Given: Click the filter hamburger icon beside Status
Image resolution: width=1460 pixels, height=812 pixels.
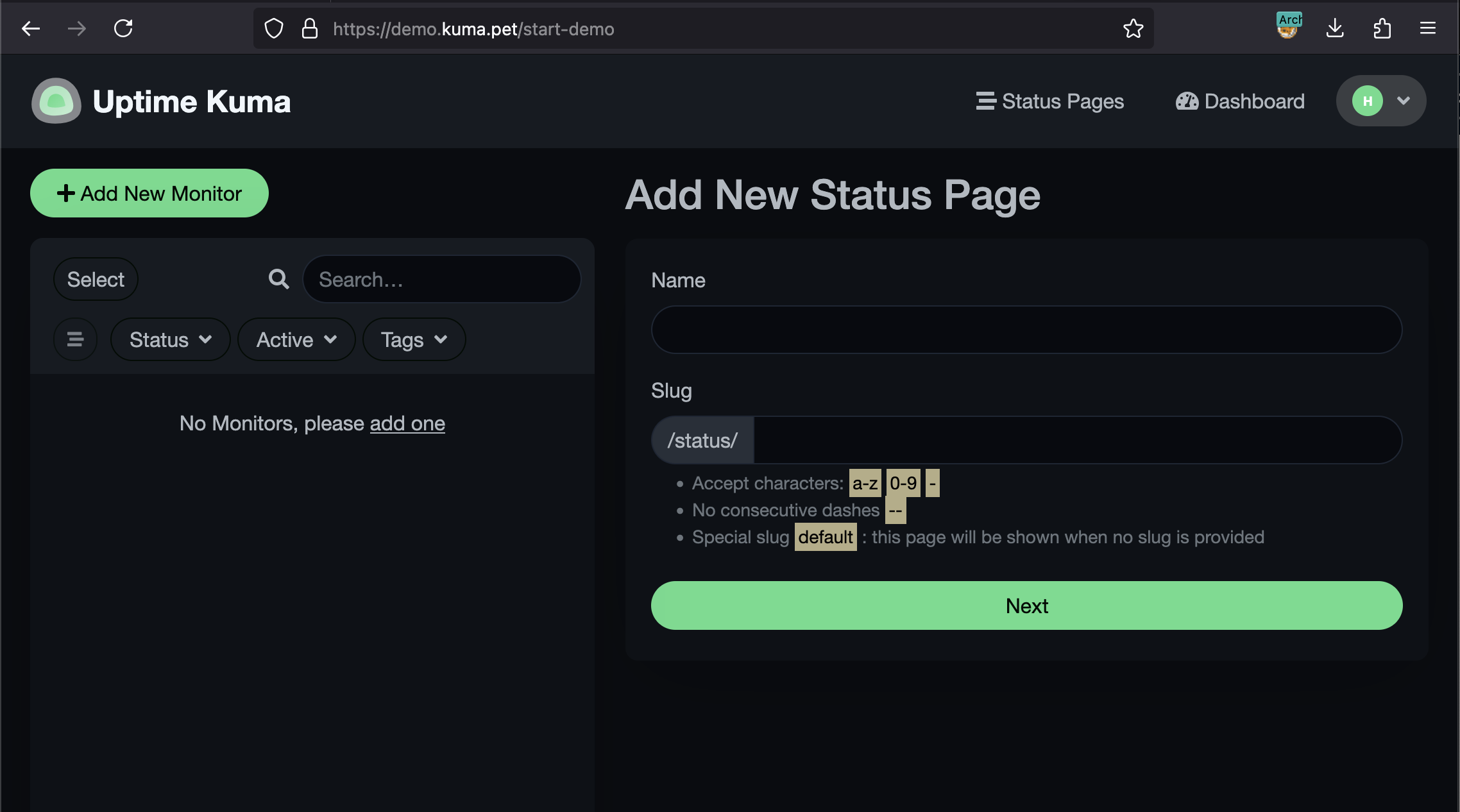Looking at the screenshot, I should click(75, 339).
